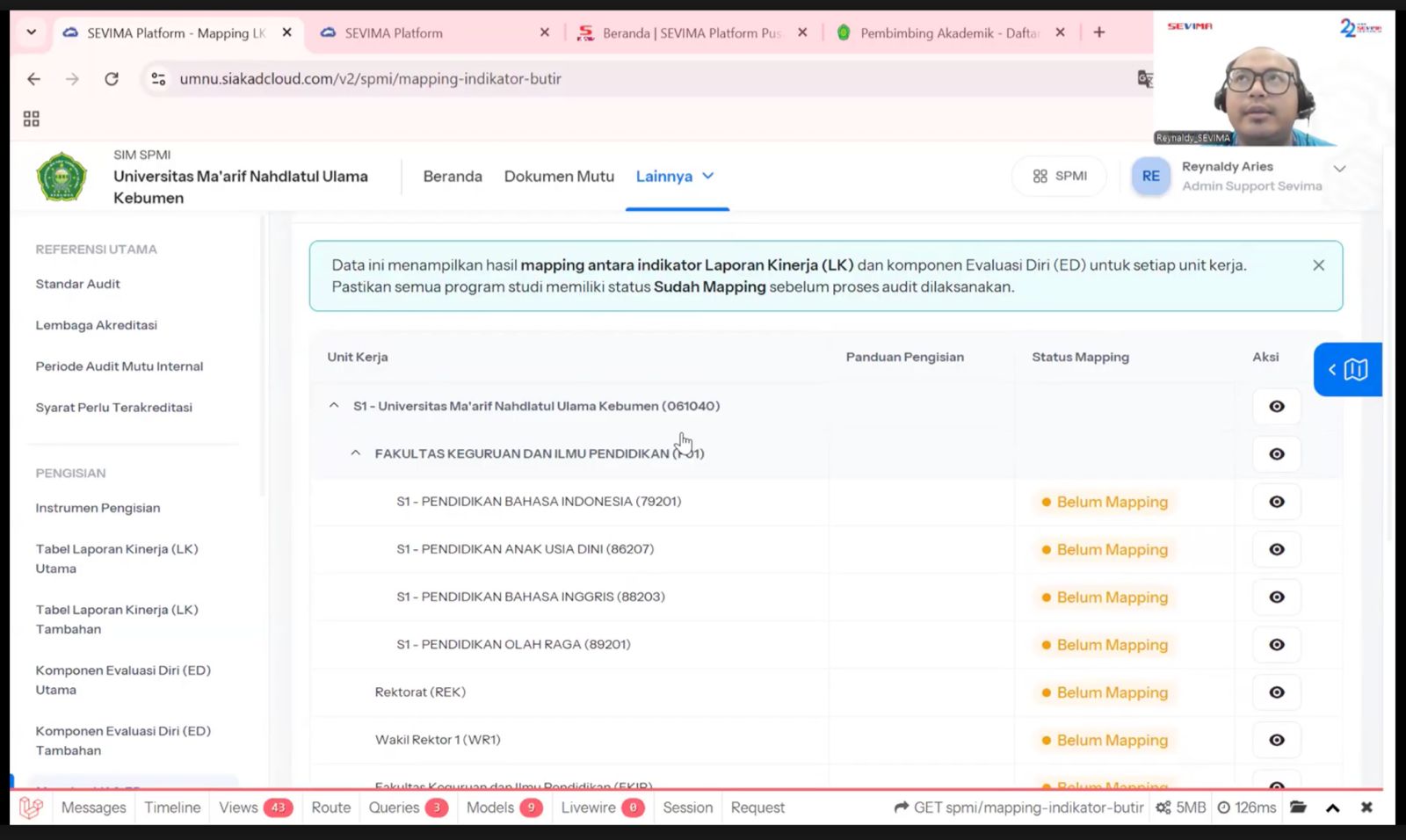Click the SPMI module switcher button
Viewport: 1406px width, 840px height.
(1060, 176)
